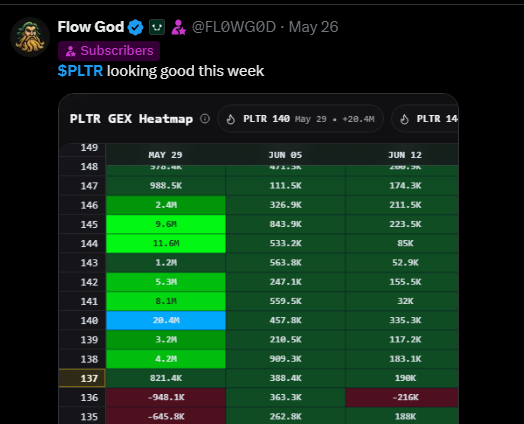Screen dimensions: 524x424
Task: Click the 8.1M cell
Action: 166,301
